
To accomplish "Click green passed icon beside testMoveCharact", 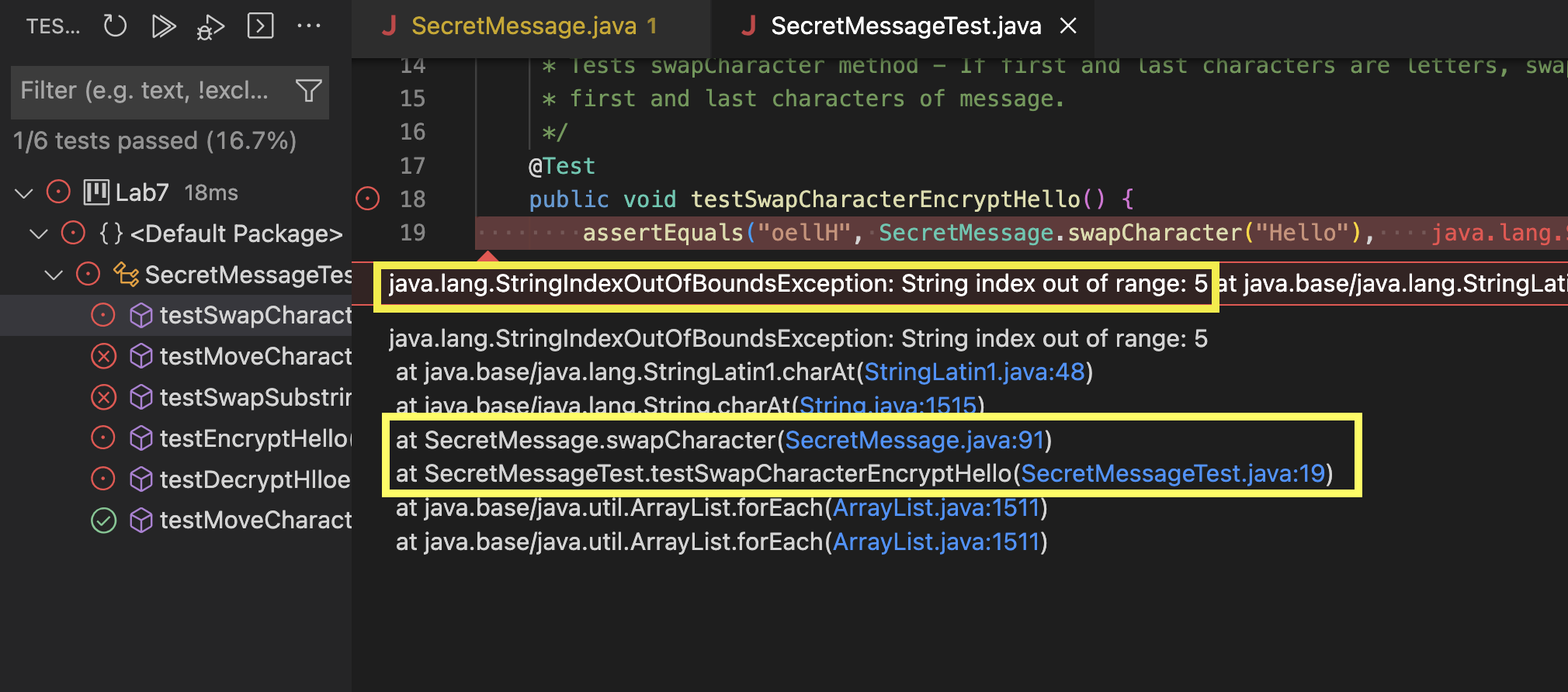I will click(x=103, y=520).
